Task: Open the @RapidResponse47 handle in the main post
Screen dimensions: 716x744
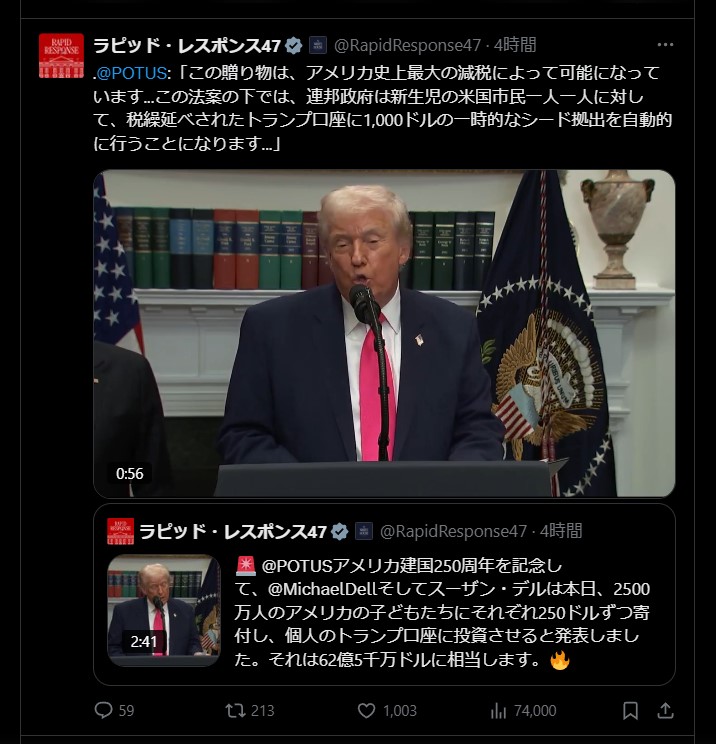Action: [x=408, y=45]
